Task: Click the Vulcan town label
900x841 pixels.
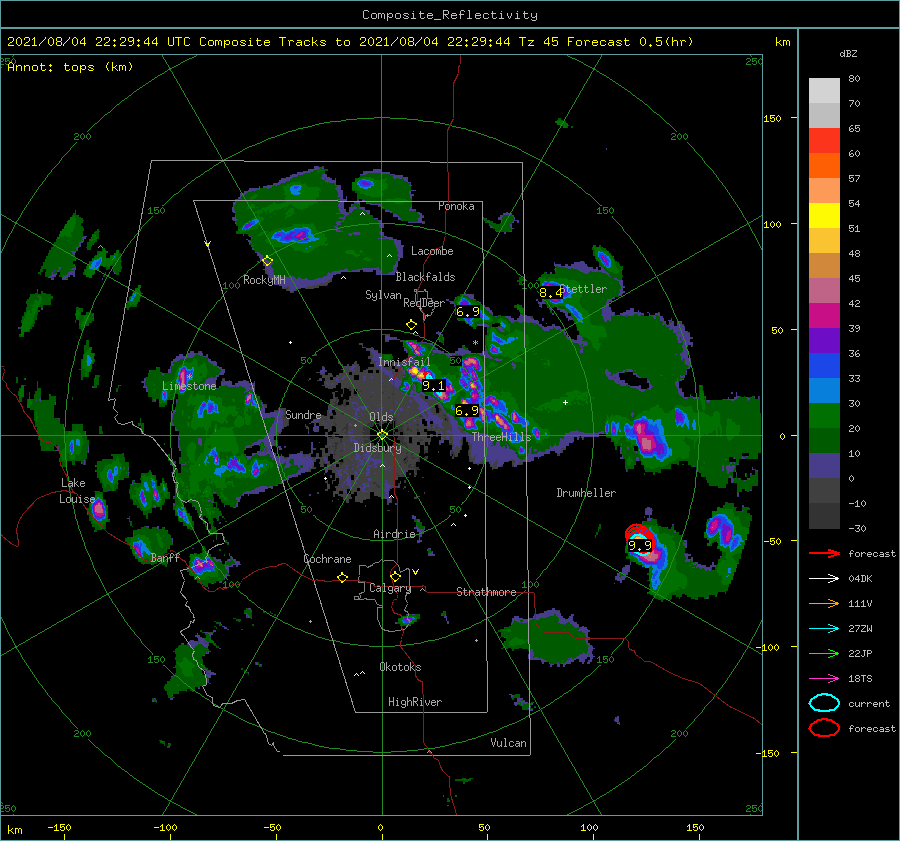Action: [509, 743]
